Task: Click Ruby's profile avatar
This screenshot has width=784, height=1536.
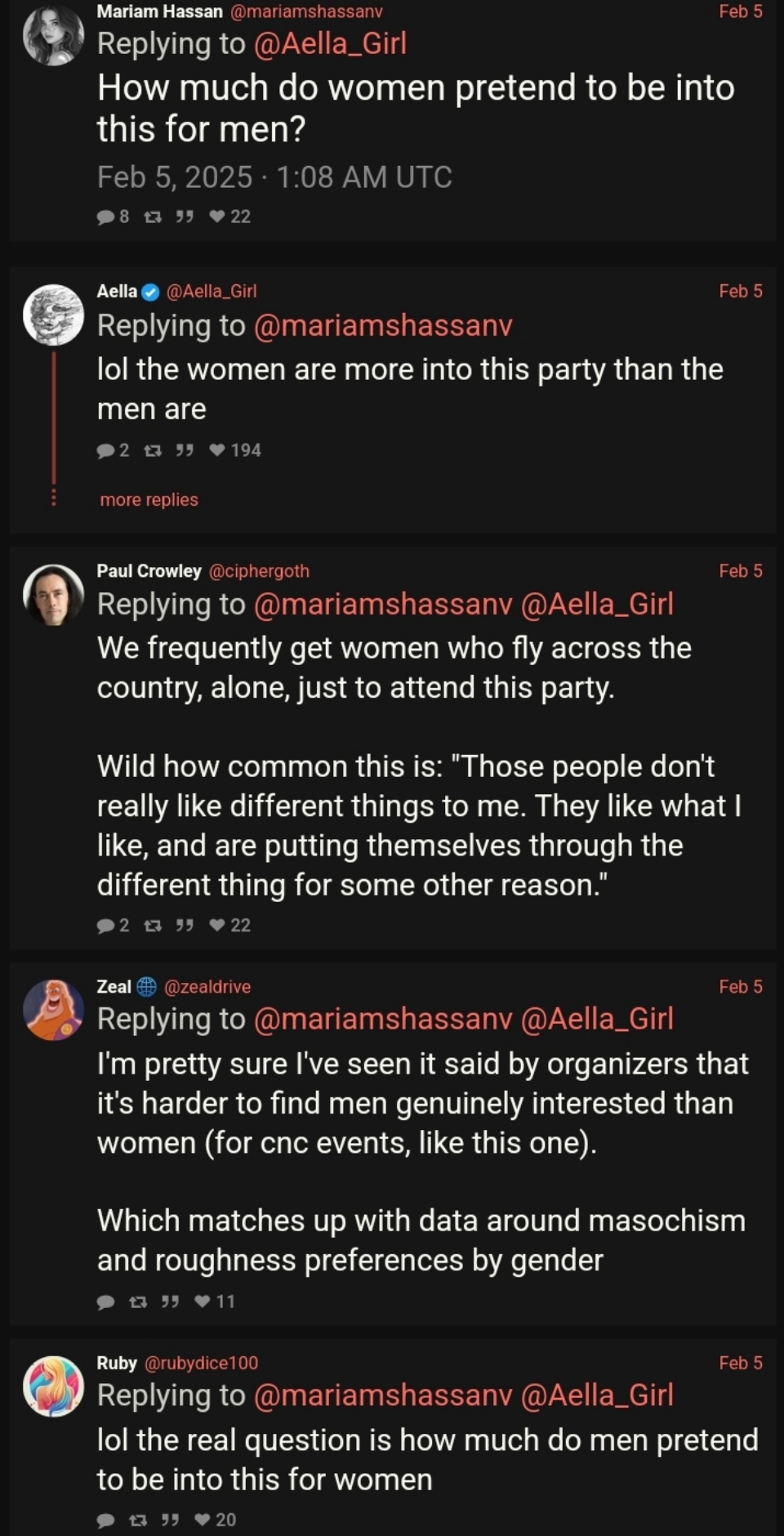Action: (x=53, y=1386)
